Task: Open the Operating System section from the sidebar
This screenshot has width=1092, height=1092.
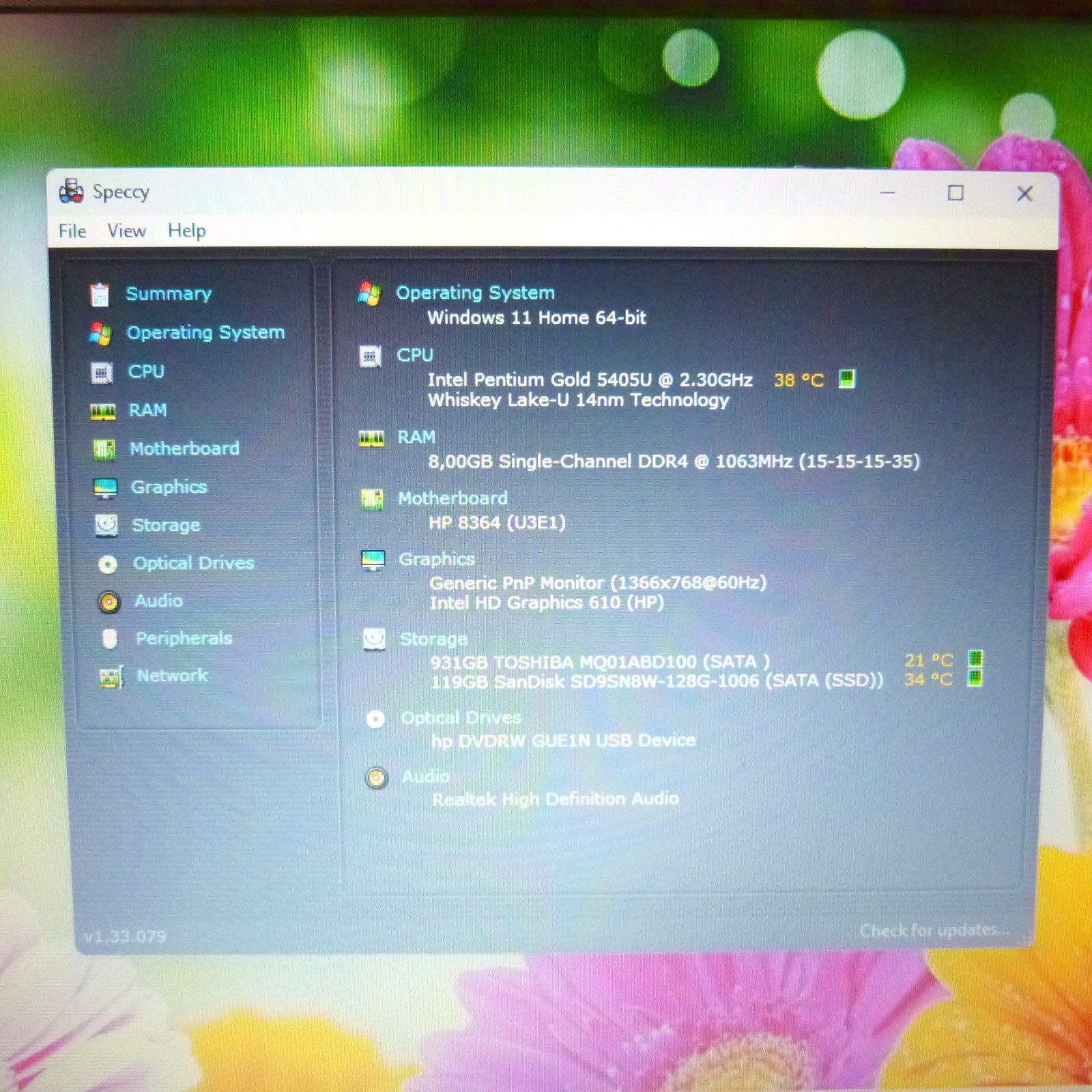Action: (205, 333)
